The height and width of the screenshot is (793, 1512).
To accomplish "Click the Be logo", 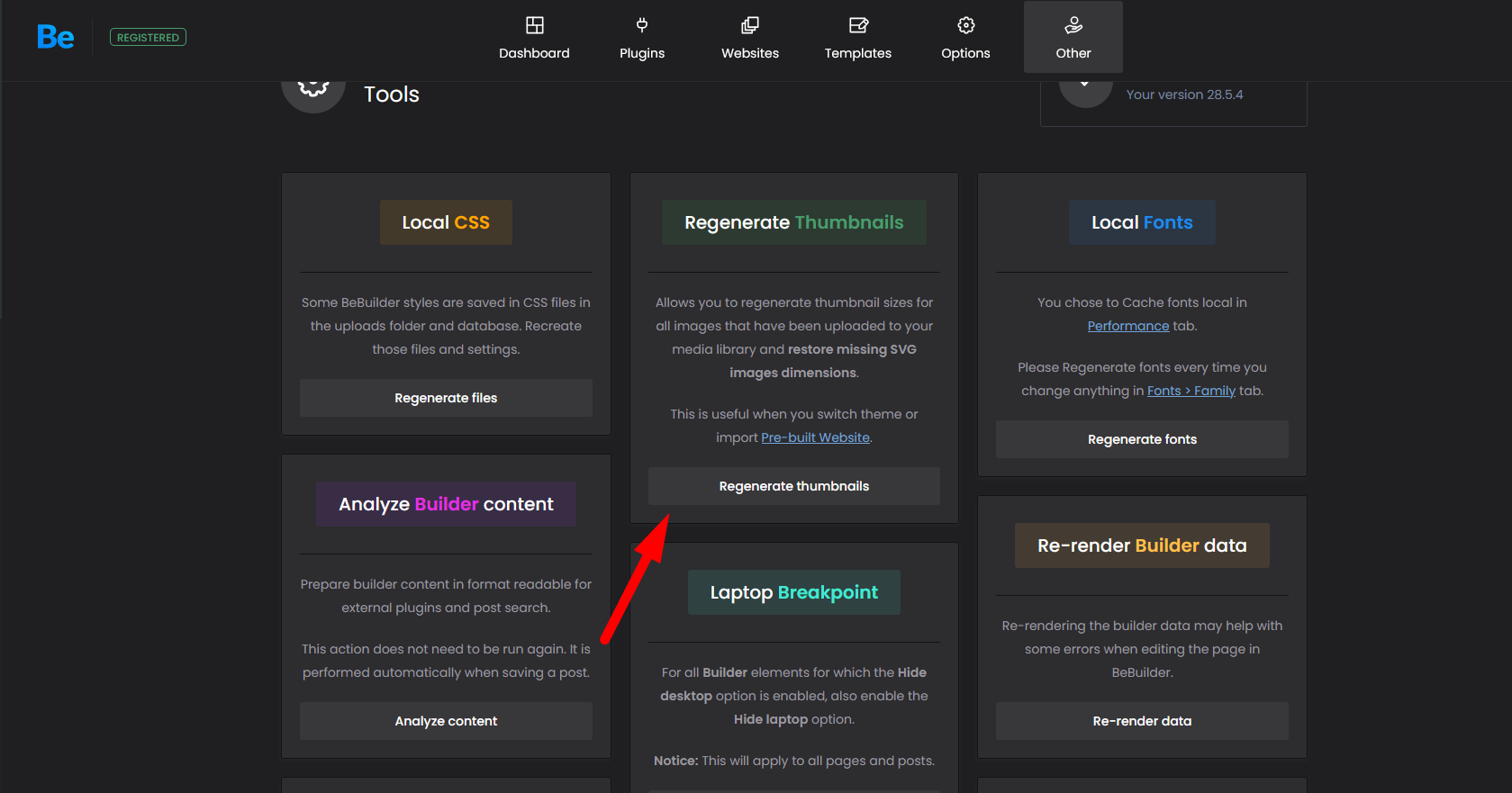I will click(x=55, y=37).
